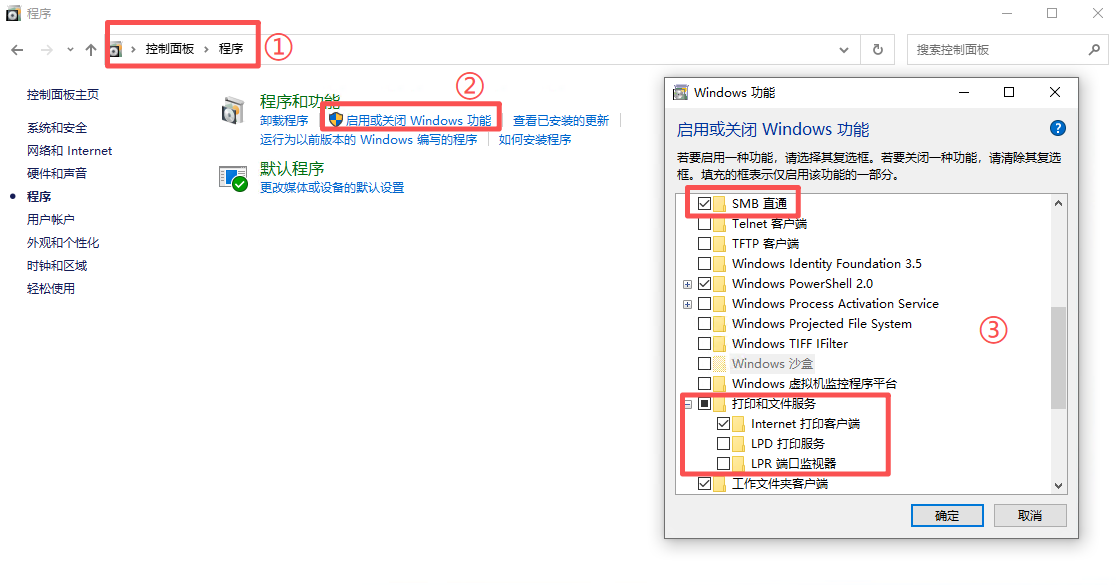
Task: Click the back arrow in Control Panel
Action: [x=17, y=50]
